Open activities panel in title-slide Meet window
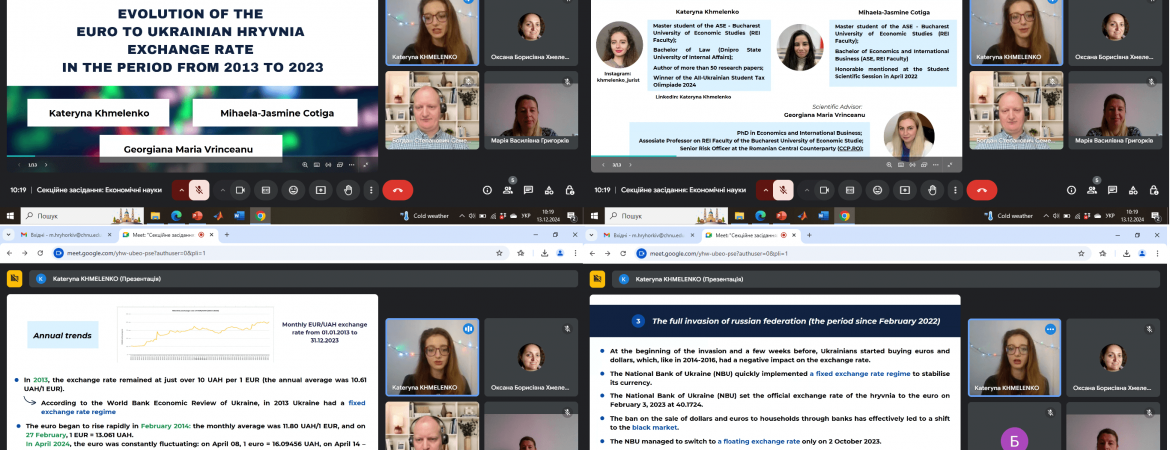1170x450 pixels. pos(548,190)
